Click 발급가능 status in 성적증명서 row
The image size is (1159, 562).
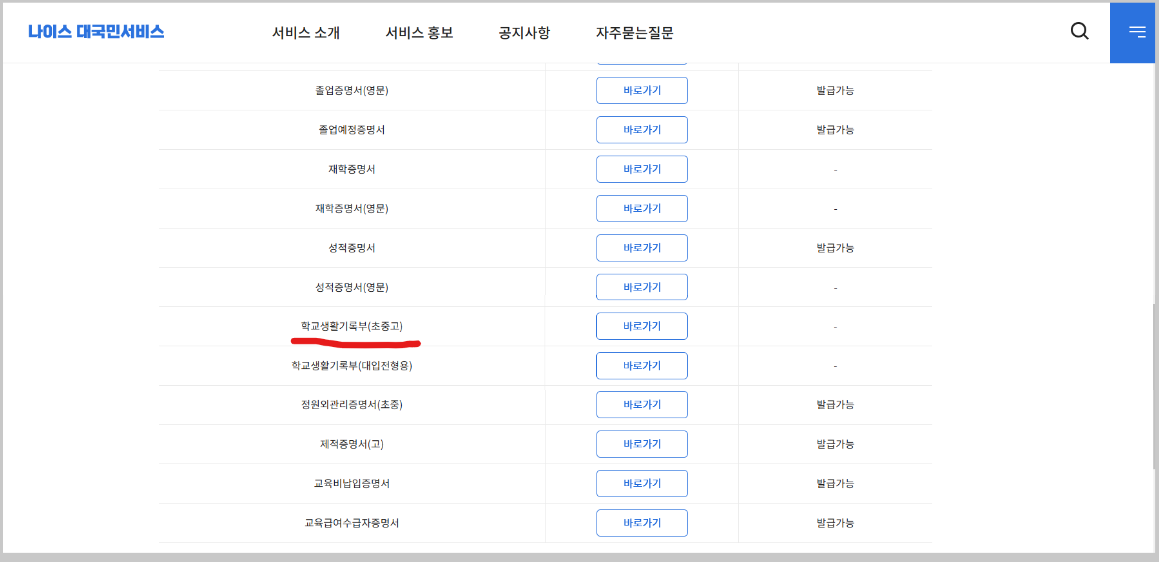tap(835, 248)
